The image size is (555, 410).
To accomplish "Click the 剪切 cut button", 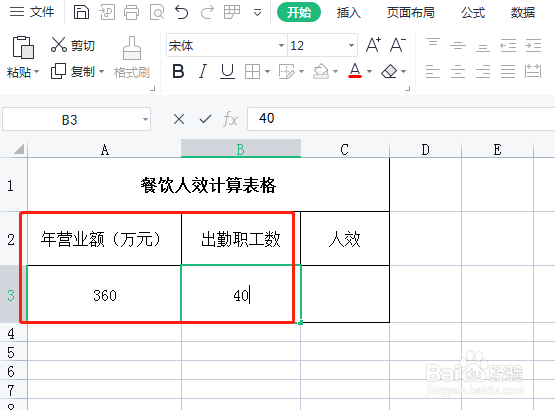I will (73, 45).
